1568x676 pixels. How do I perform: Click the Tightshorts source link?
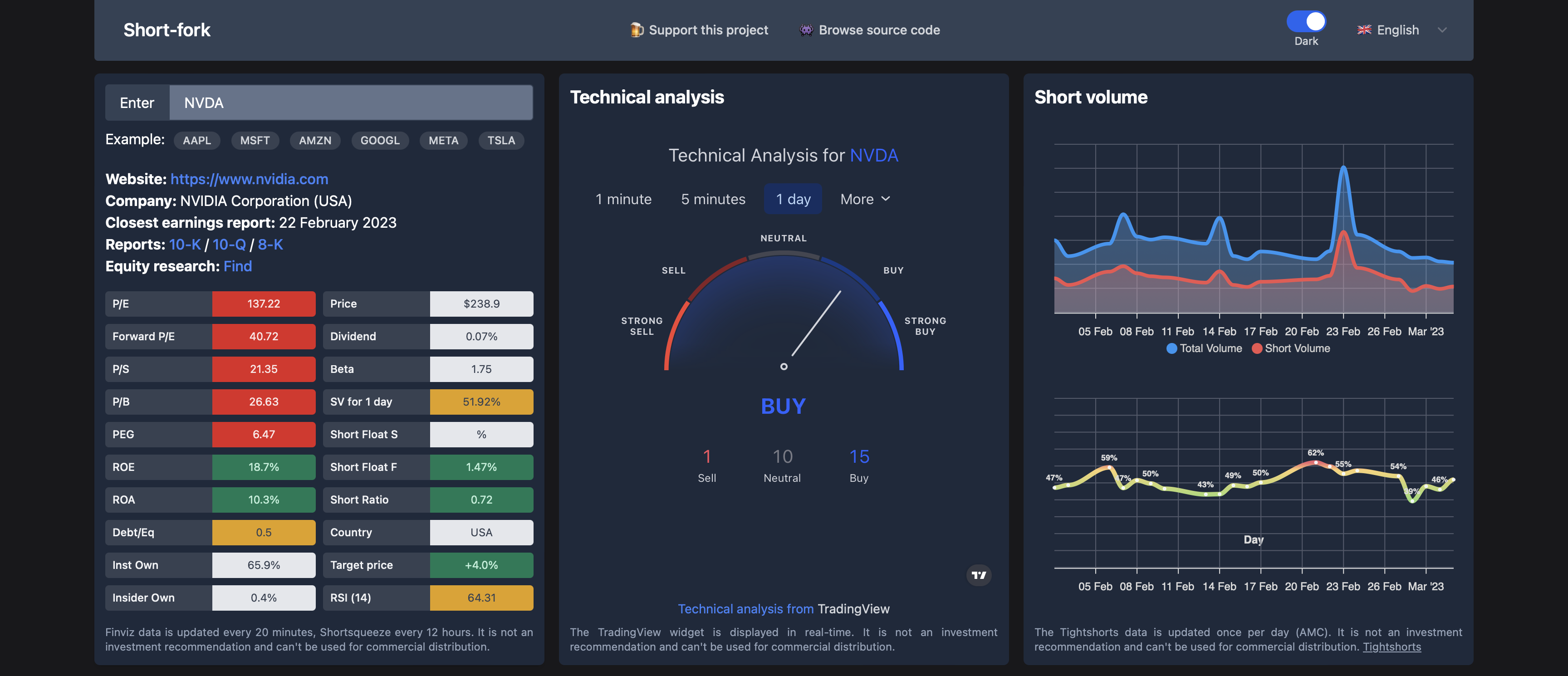pos(1392,647)
